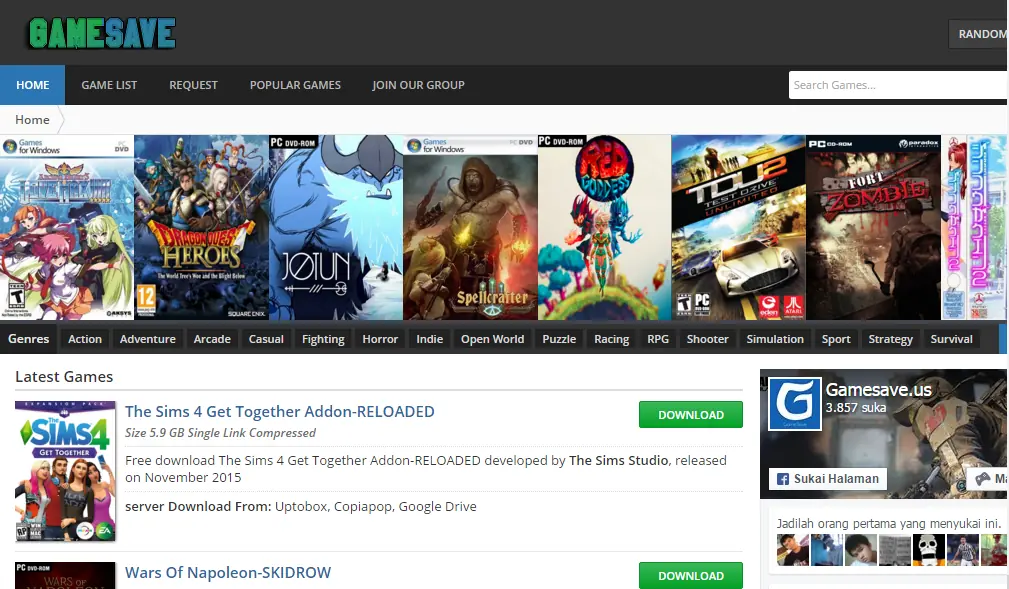Select the Action genre
This screenshot has width=1009, height=589.
click(x=85, y=339)
